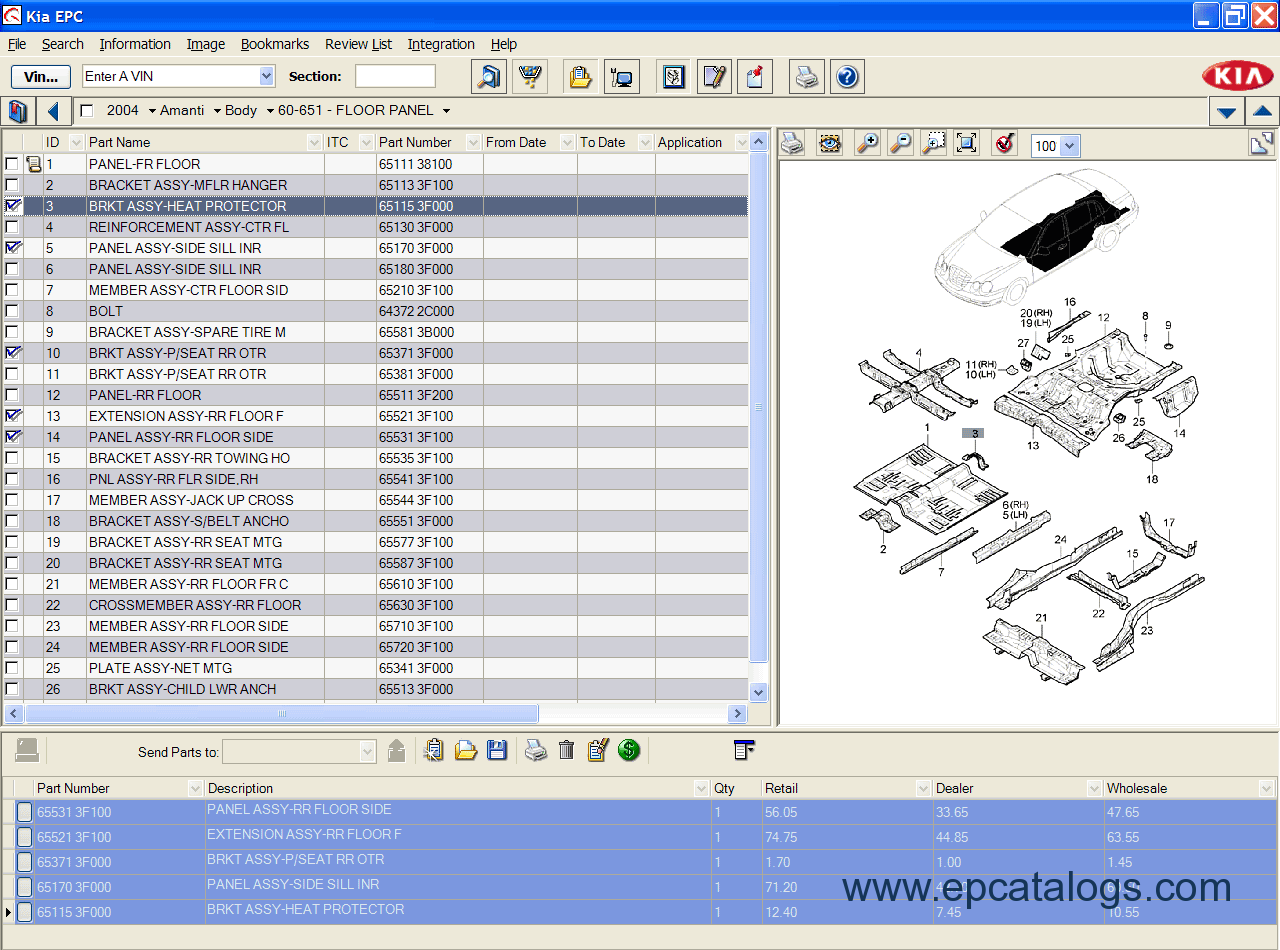Click the Vin... button
The height and width of the screenshot is (950, 1280).
point(41,77)
